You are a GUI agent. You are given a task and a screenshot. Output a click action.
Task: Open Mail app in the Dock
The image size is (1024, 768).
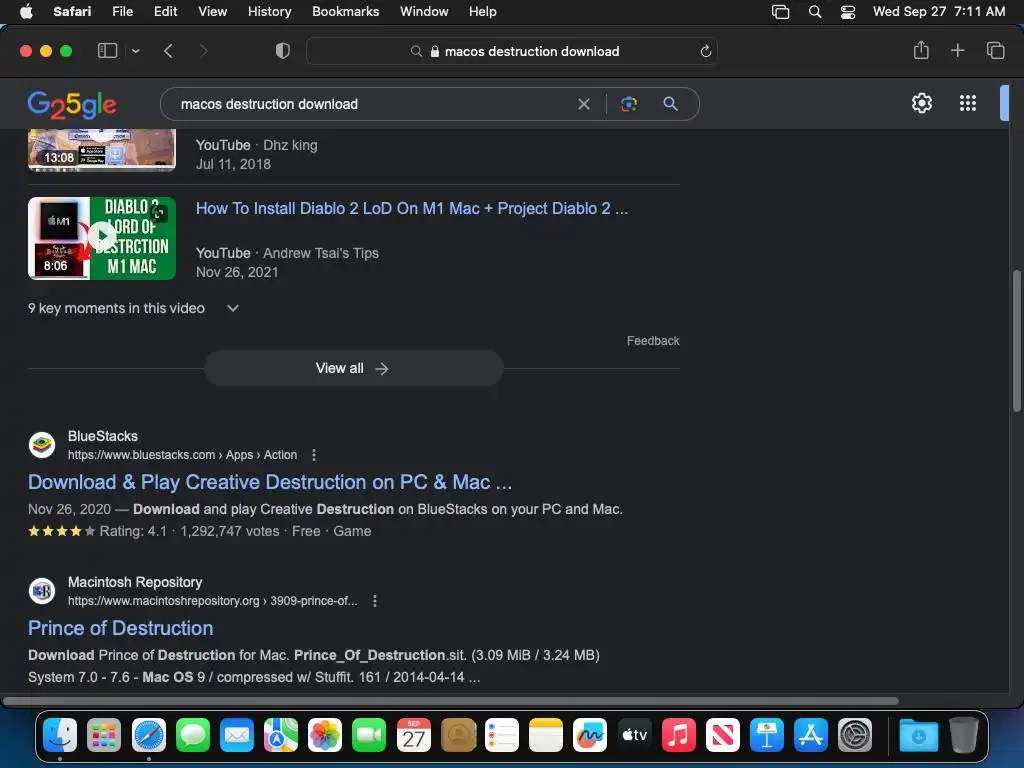(x=236, y=735)
